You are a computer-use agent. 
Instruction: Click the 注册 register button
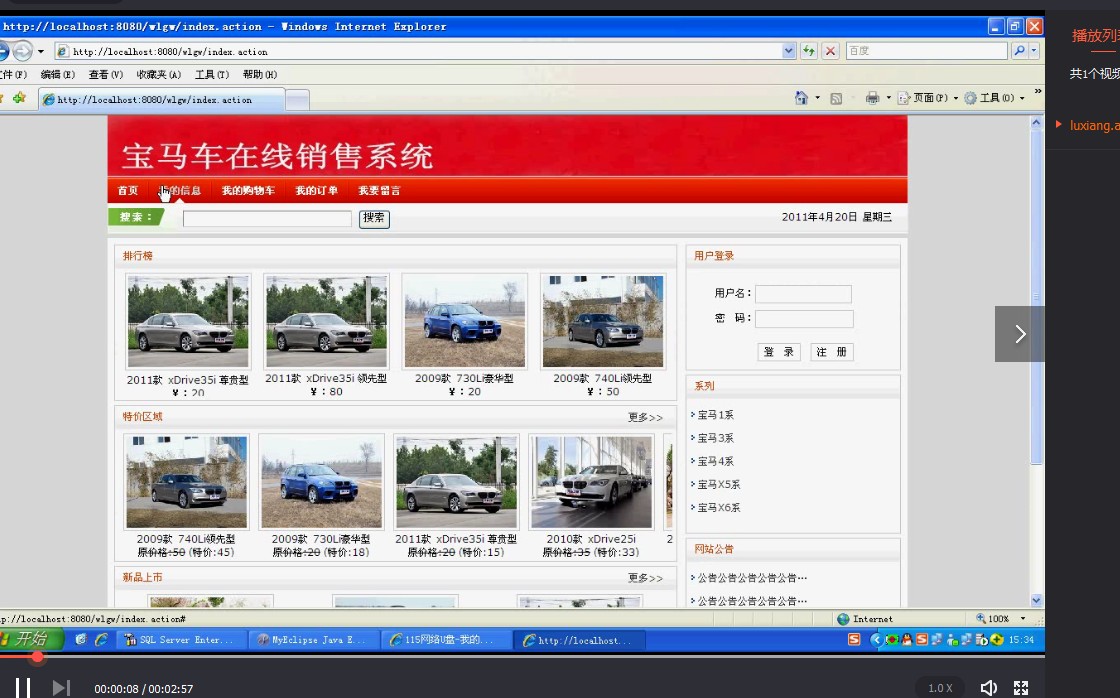click(x=831, y=352)
